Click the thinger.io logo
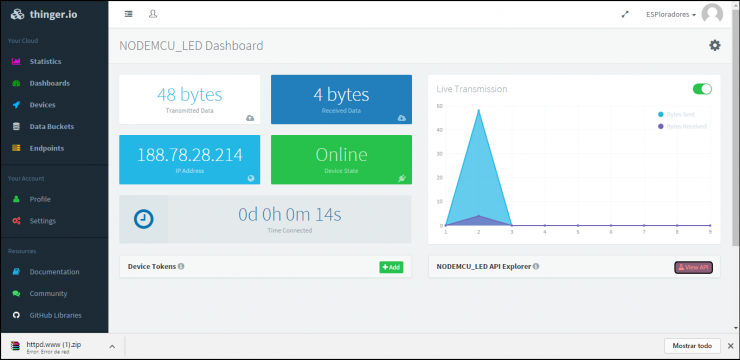The height and width of the screenshot is (360, 740). coord(44,14)
